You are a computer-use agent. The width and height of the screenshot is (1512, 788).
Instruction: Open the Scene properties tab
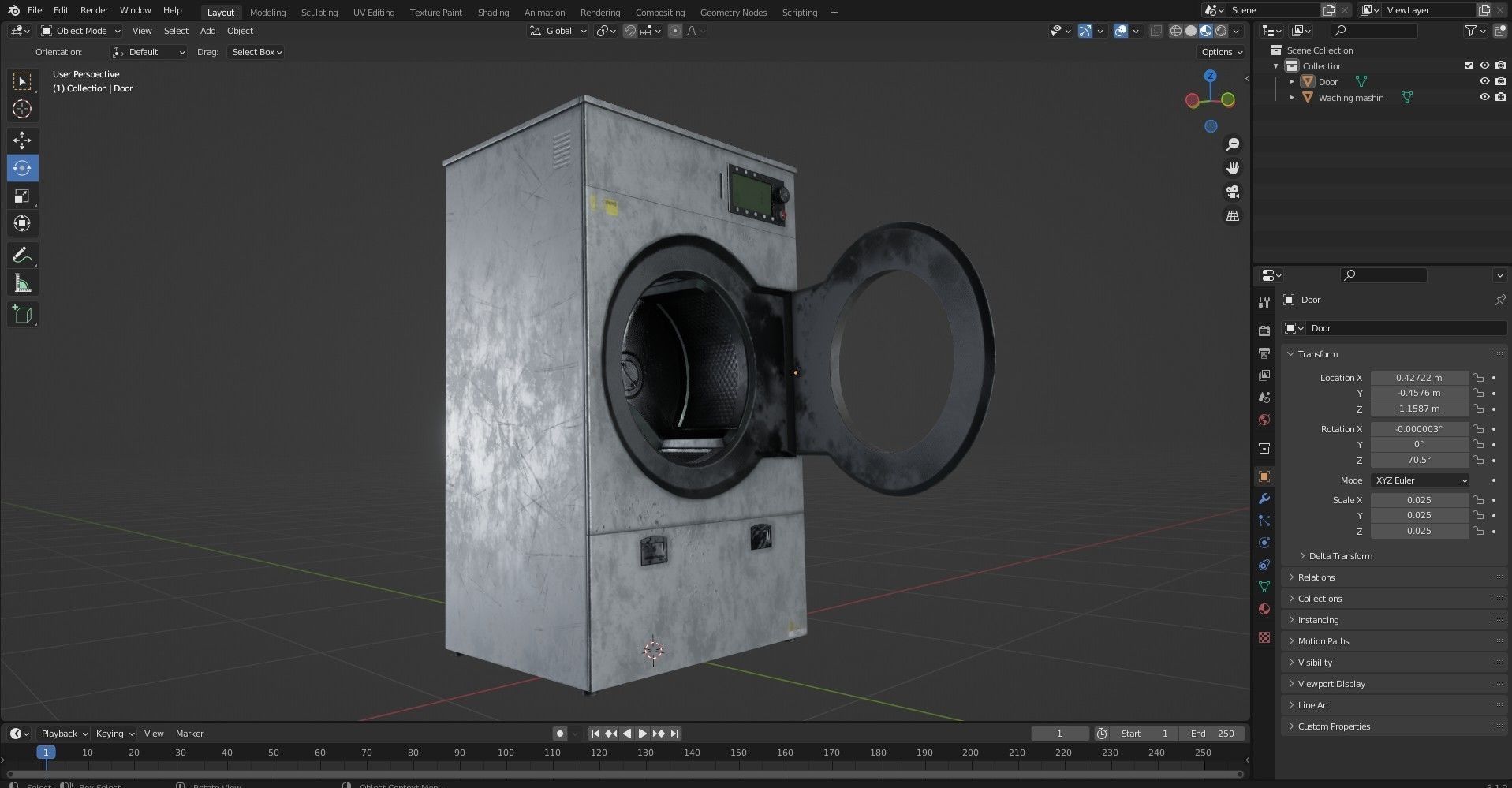[1264, 397]
